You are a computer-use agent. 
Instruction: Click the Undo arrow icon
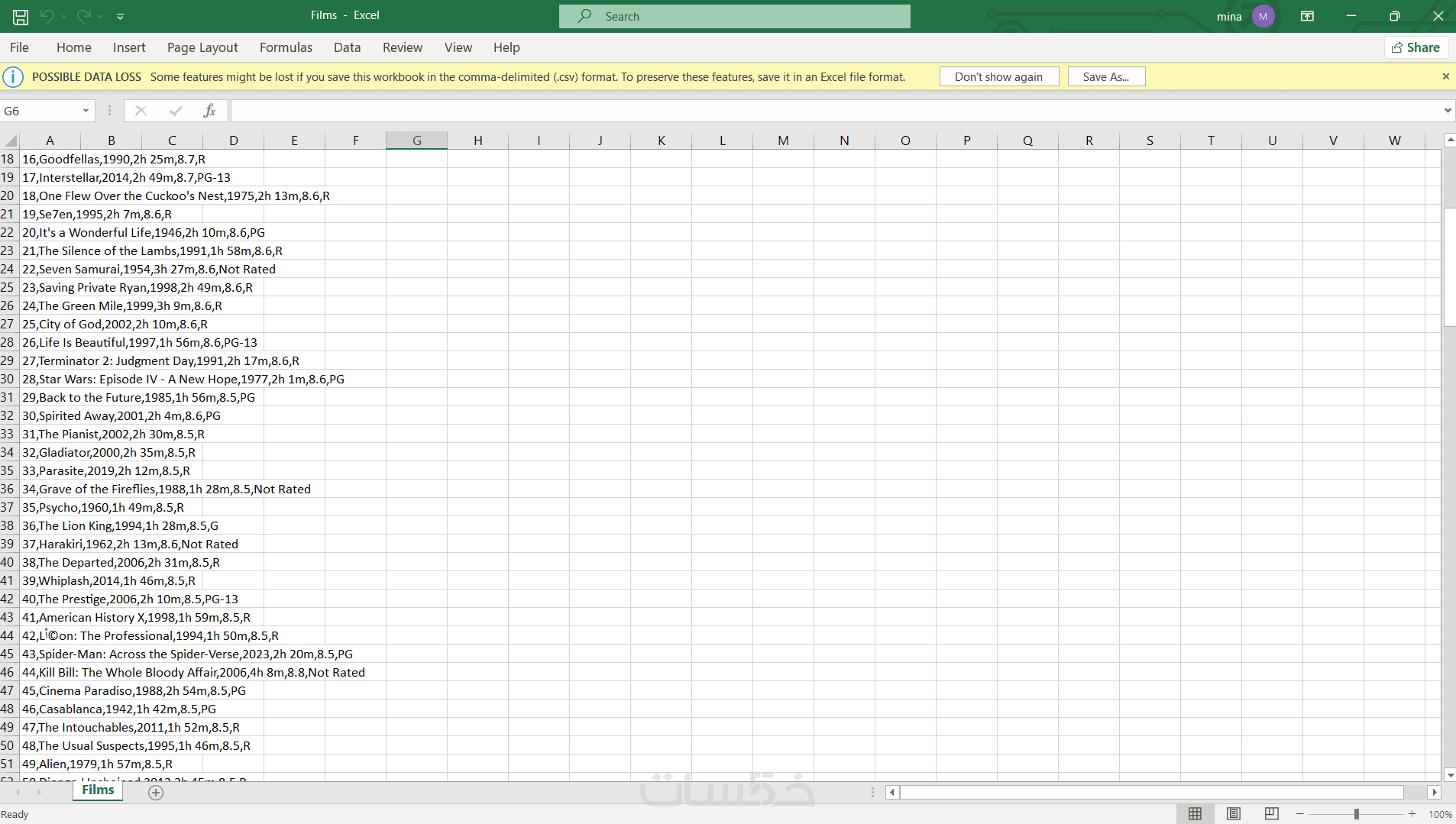tap(47, 16)
